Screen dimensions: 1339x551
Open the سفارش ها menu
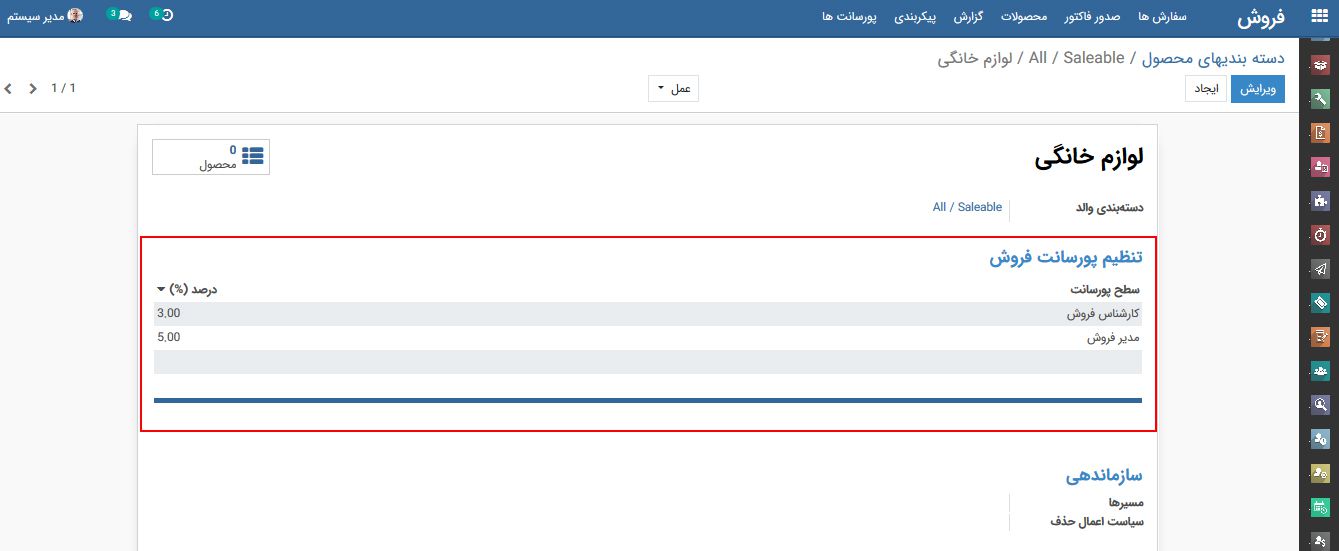pos(1162,17)
